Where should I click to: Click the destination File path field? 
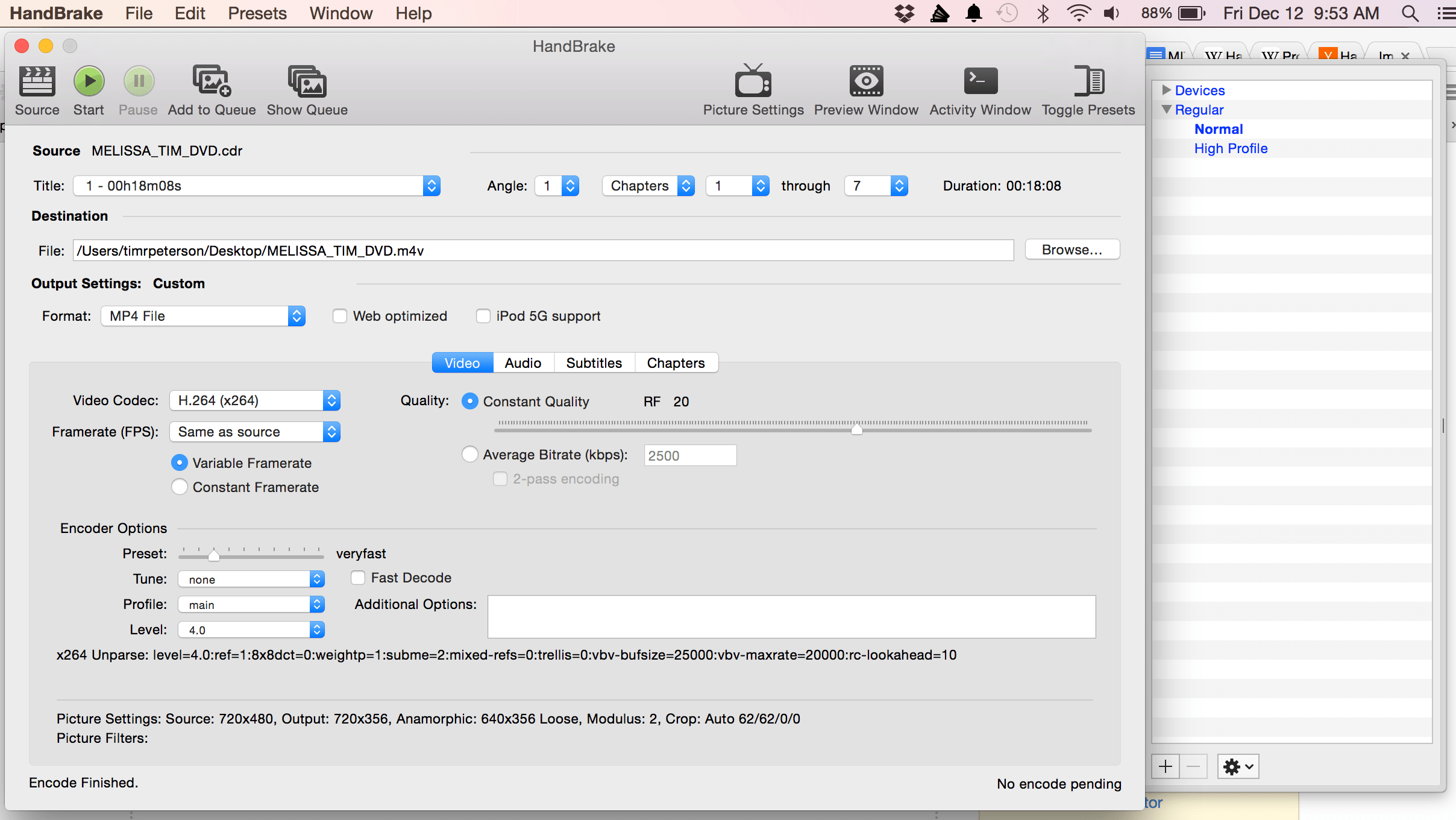542,250
